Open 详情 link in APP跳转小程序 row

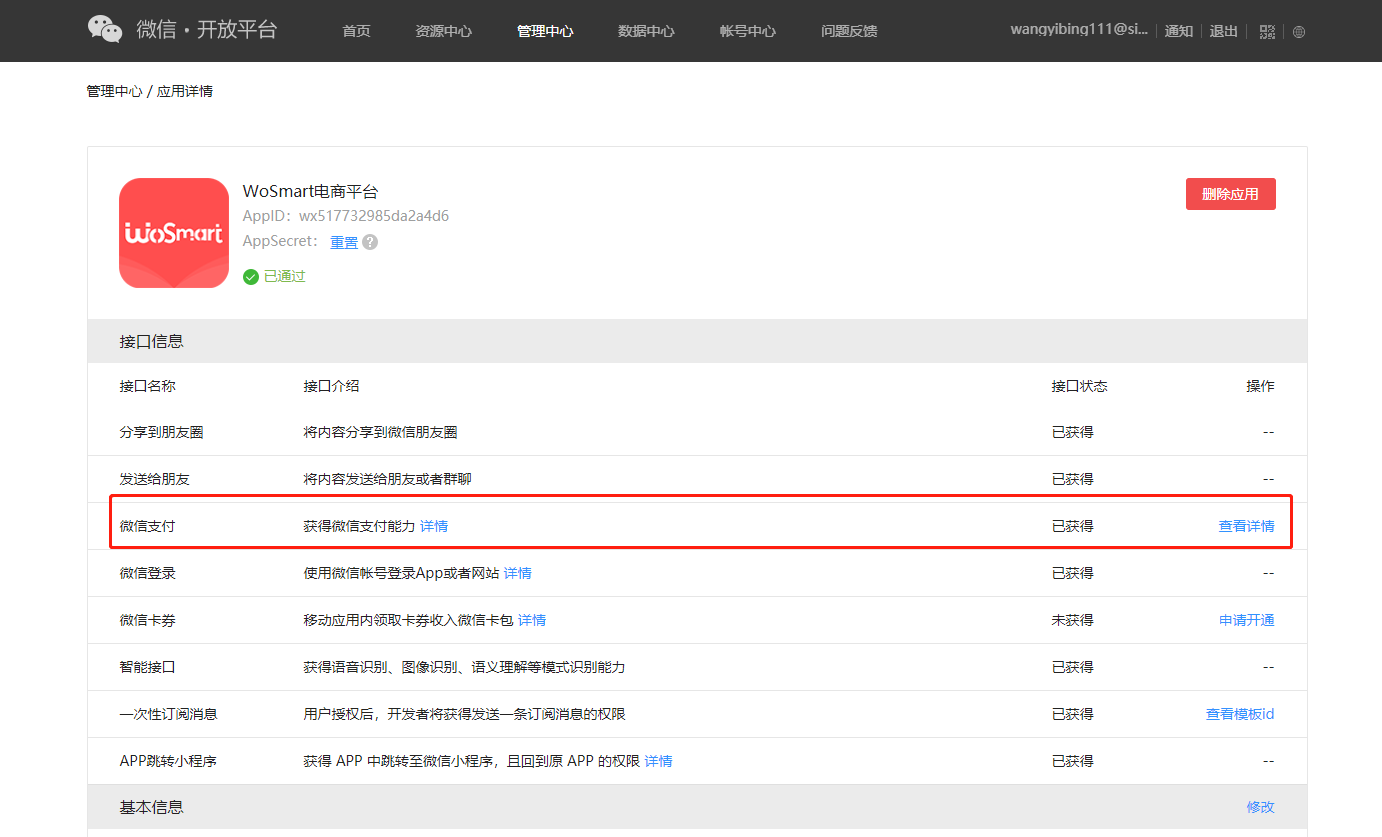tap(658, 761)
